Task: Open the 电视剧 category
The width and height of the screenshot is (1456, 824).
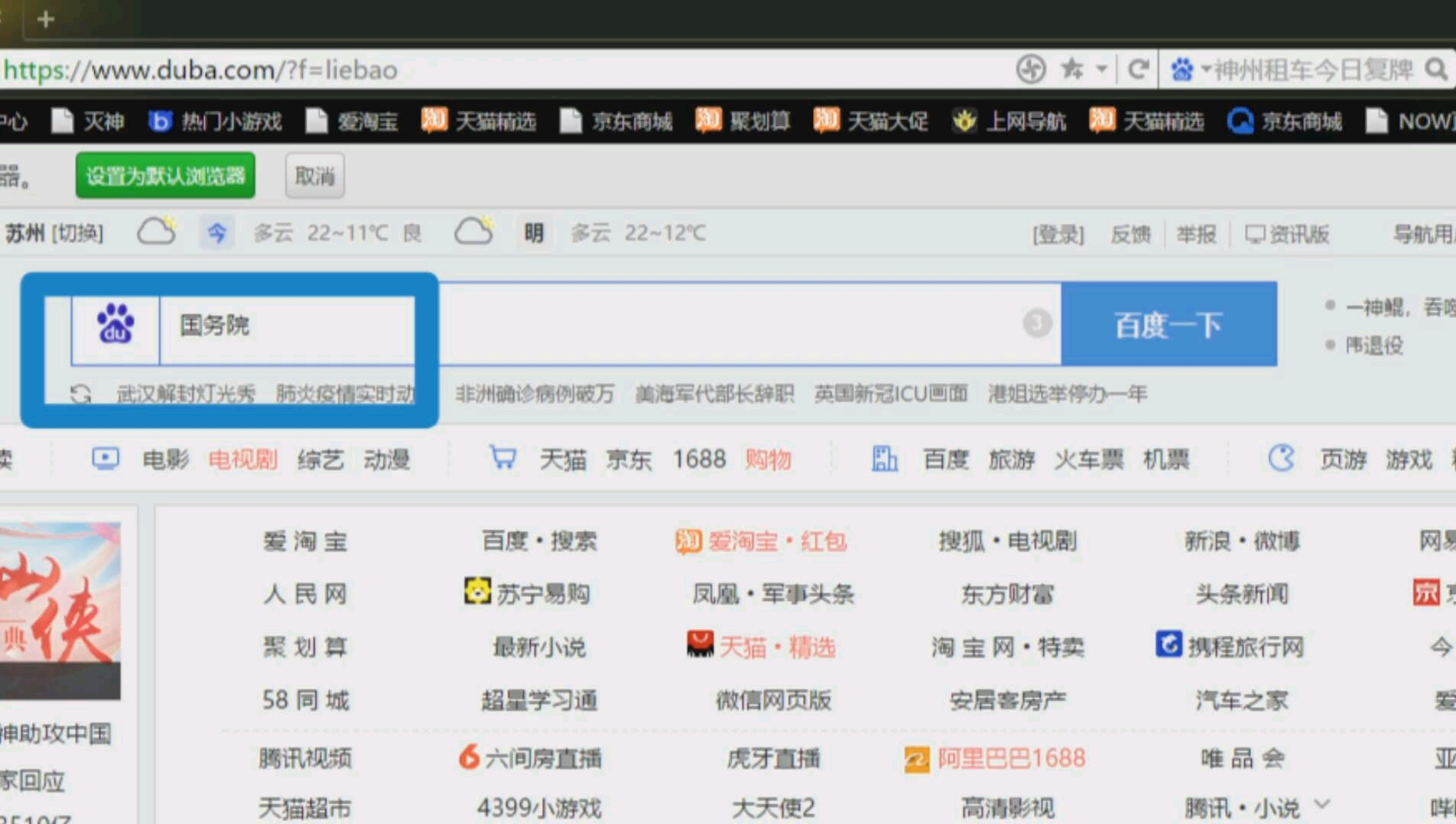Action: pos(242,459)
